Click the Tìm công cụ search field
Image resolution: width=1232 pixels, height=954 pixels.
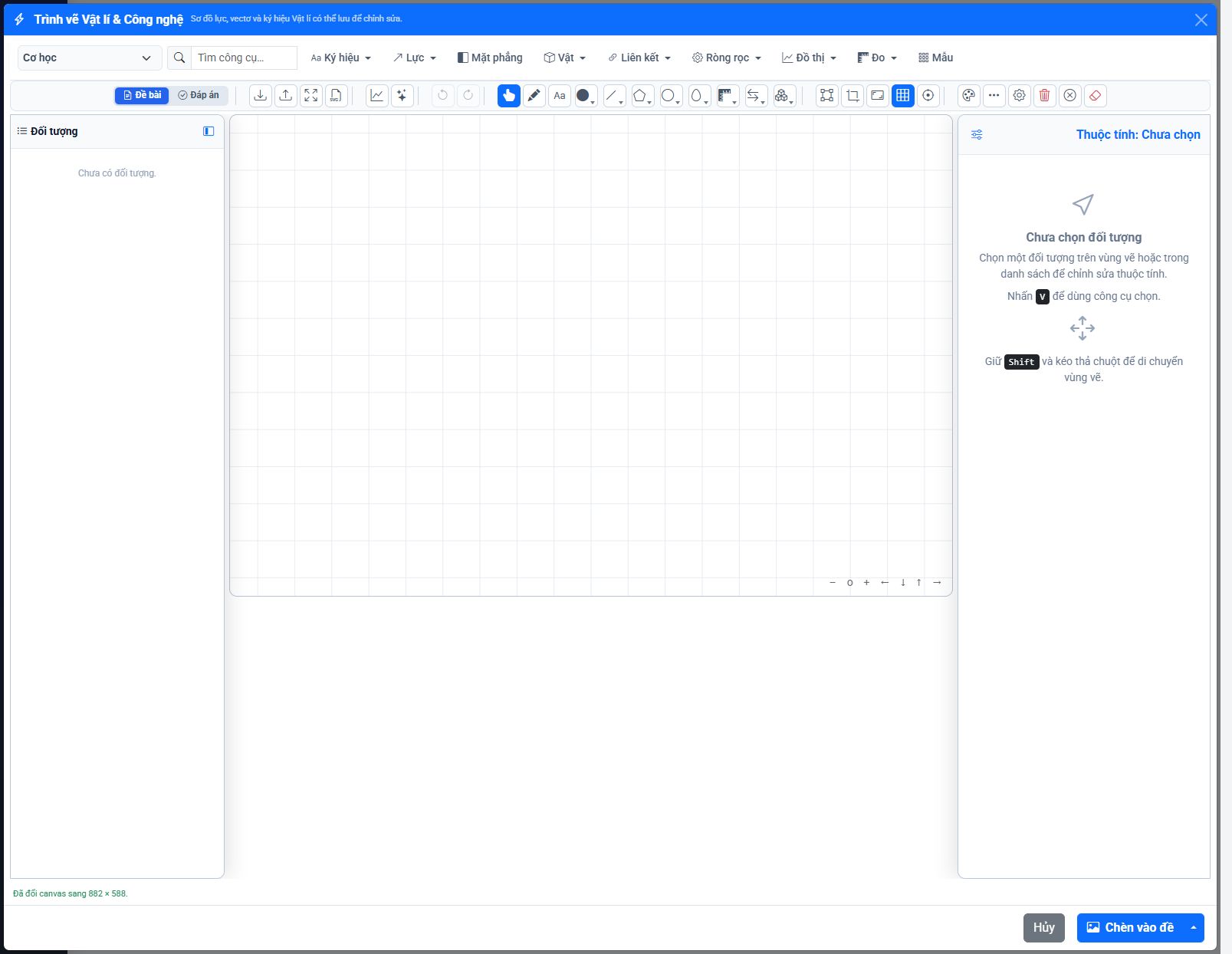[244, 58]
